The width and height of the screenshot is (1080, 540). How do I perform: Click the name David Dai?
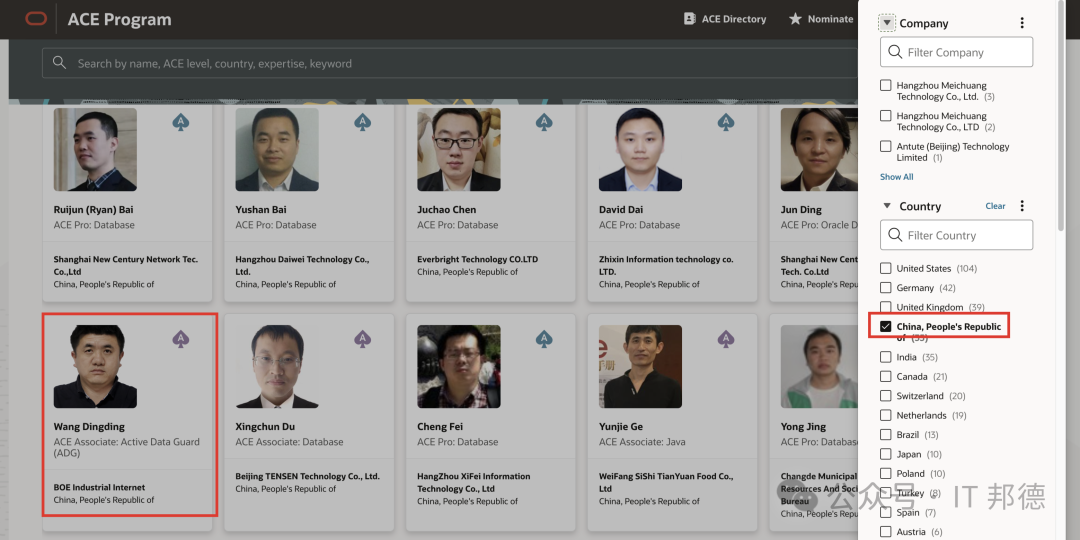click(621, 209)
